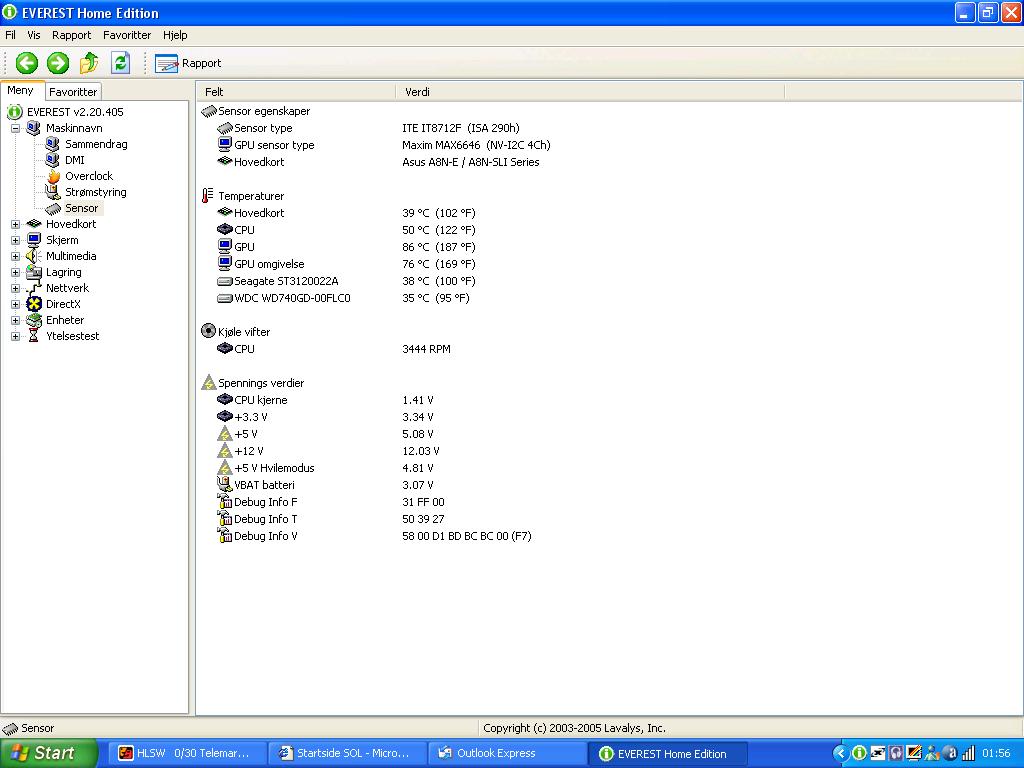Click the EVEREST tray icon

pos(859,754)
